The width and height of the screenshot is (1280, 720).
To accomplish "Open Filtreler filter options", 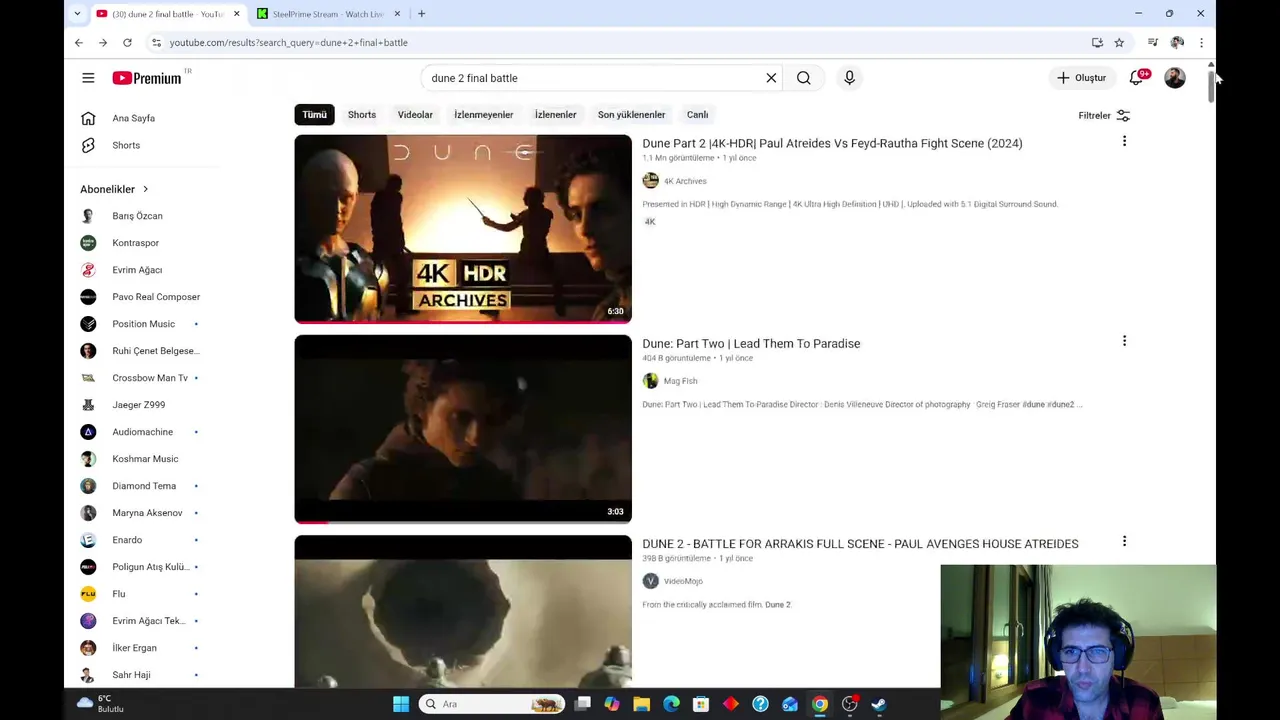I will point(1104,115).
